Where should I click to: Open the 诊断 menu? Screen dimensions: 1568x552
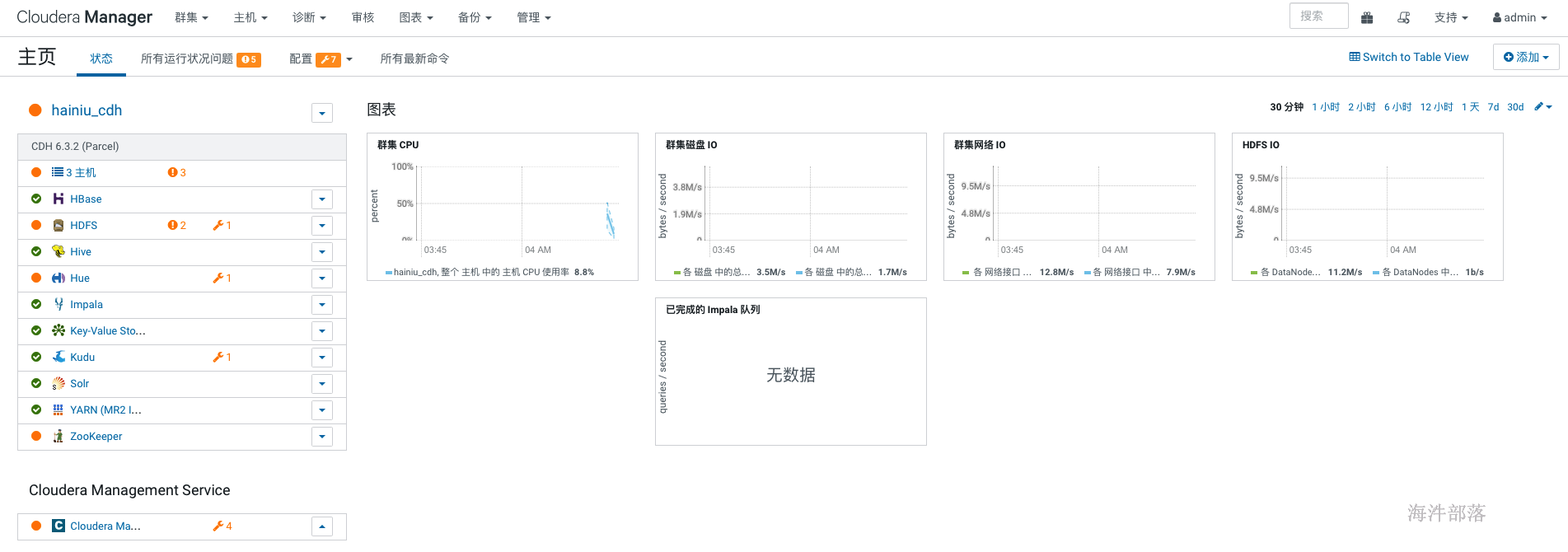pyautogui.click(x=309, y=17)
